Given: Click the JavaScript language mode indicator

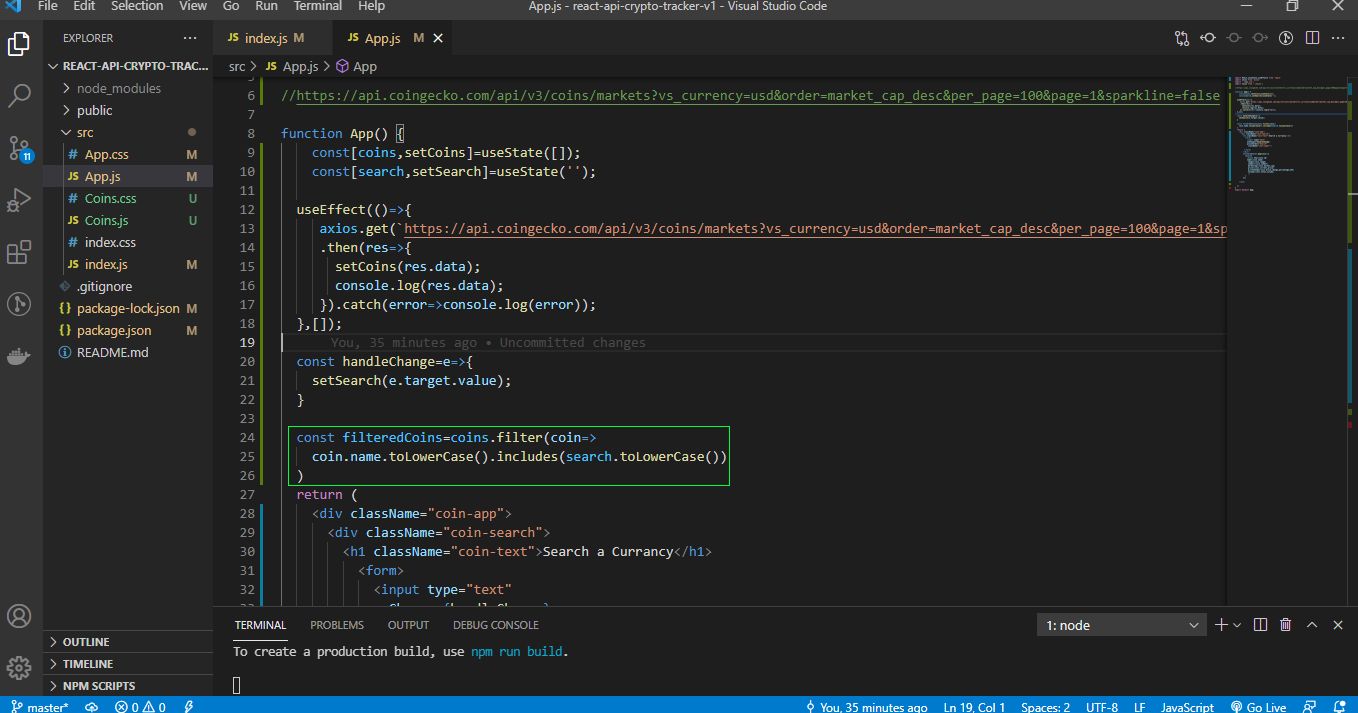Looking at the screenshot, I should (x=1187, y=707).
